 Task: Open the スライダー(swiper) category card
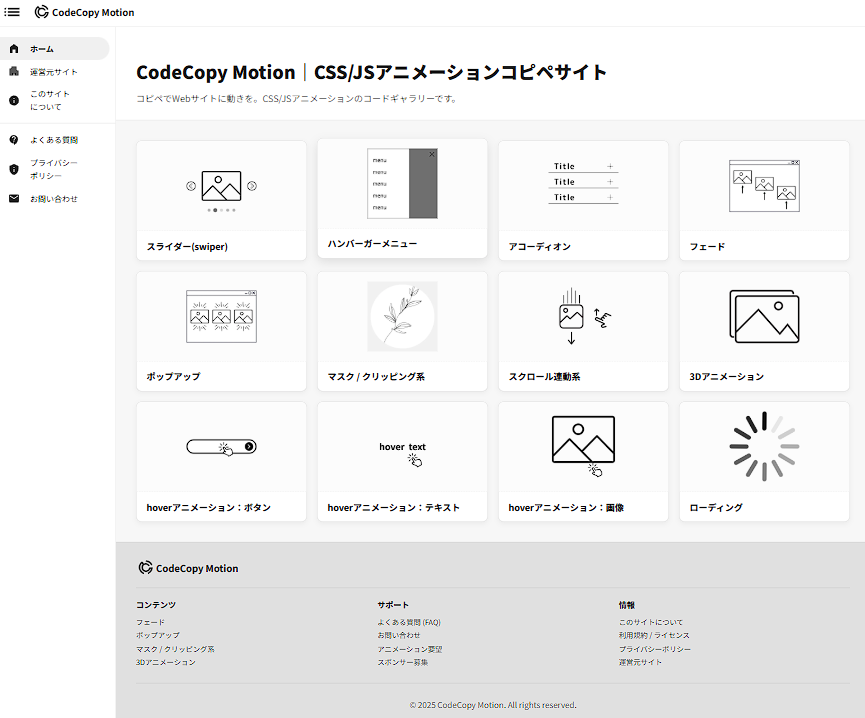coord(221,199)
